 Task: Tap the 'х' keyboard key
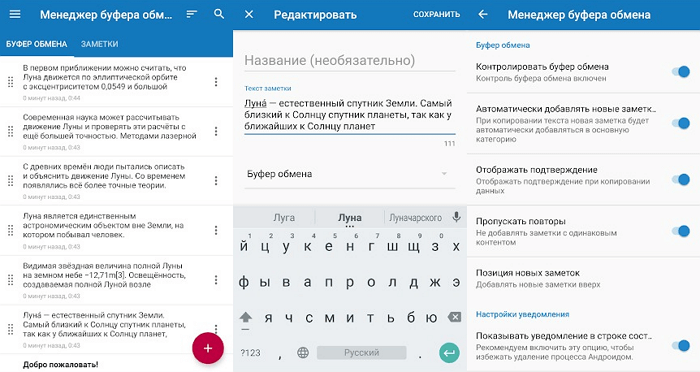click(x=456, y=246)
